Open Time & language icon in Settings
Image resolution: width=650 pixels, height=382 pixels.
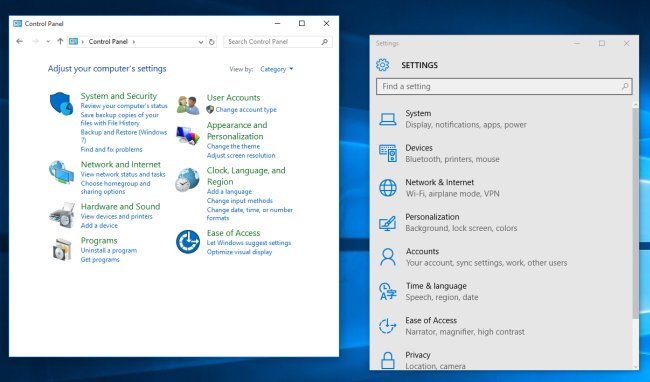click(x=388, y=291)
